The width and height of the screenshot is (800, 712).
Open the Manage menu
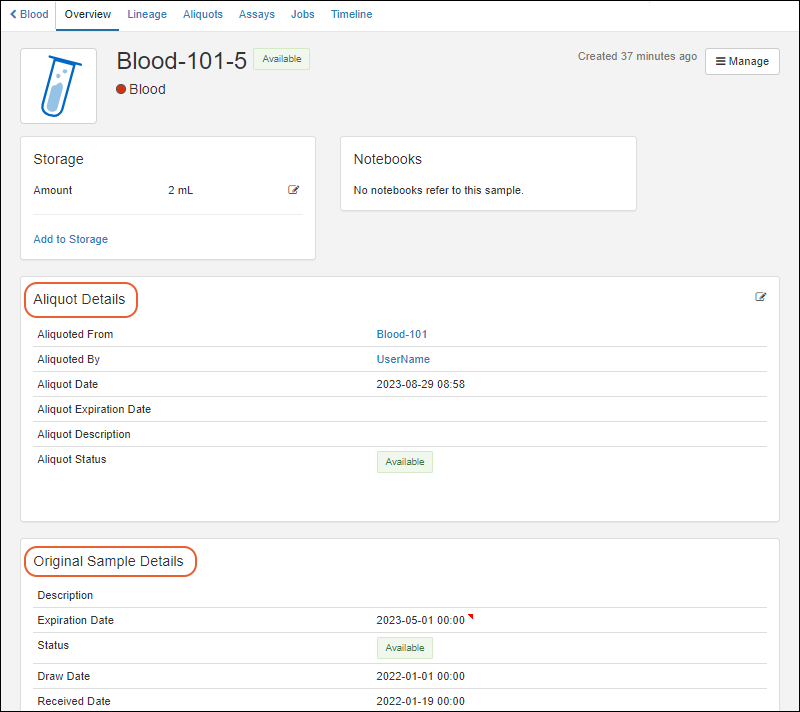point(742,61)
